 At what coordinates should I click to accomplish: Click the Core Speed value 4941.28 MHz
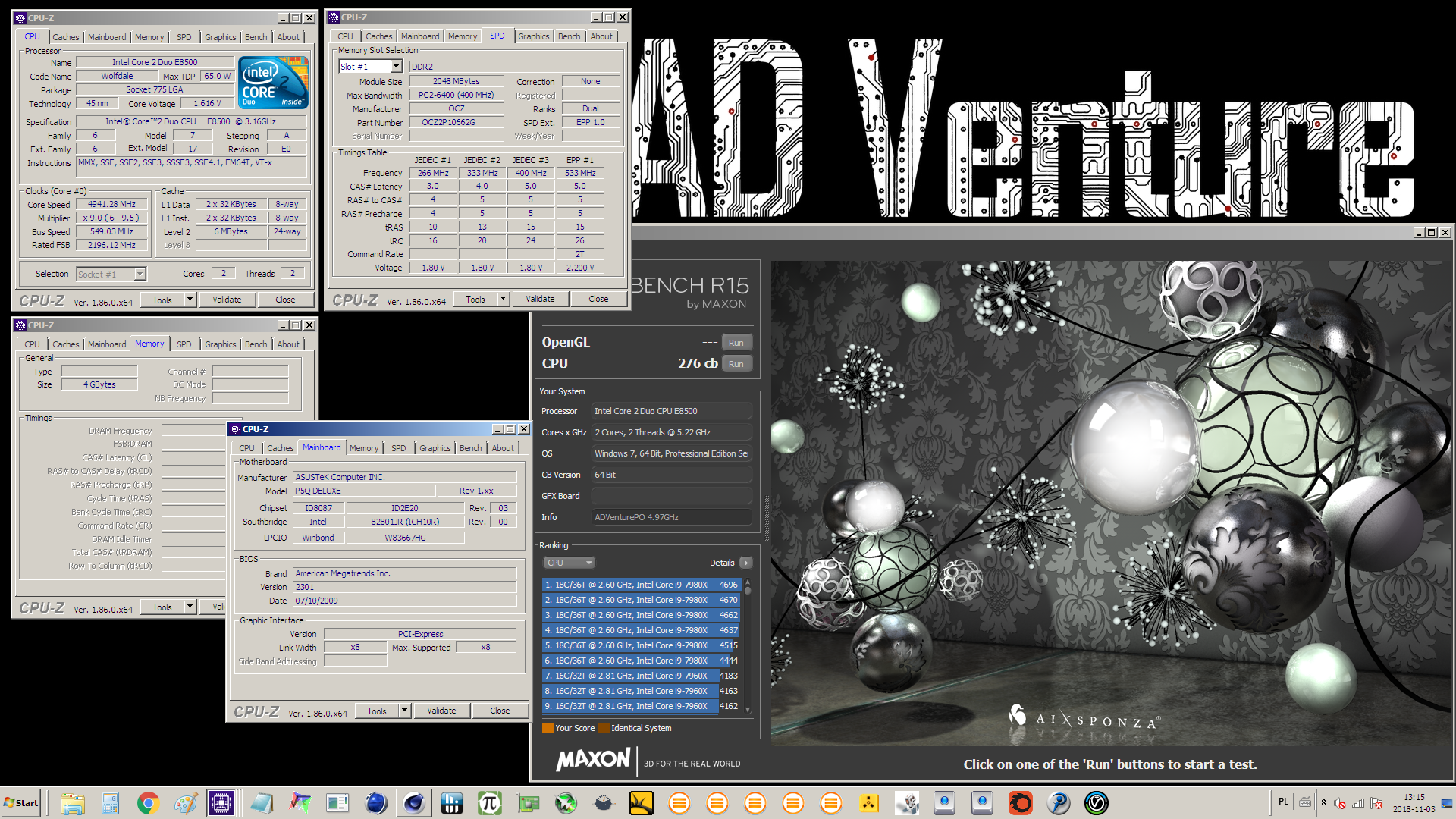pos(111,204)
